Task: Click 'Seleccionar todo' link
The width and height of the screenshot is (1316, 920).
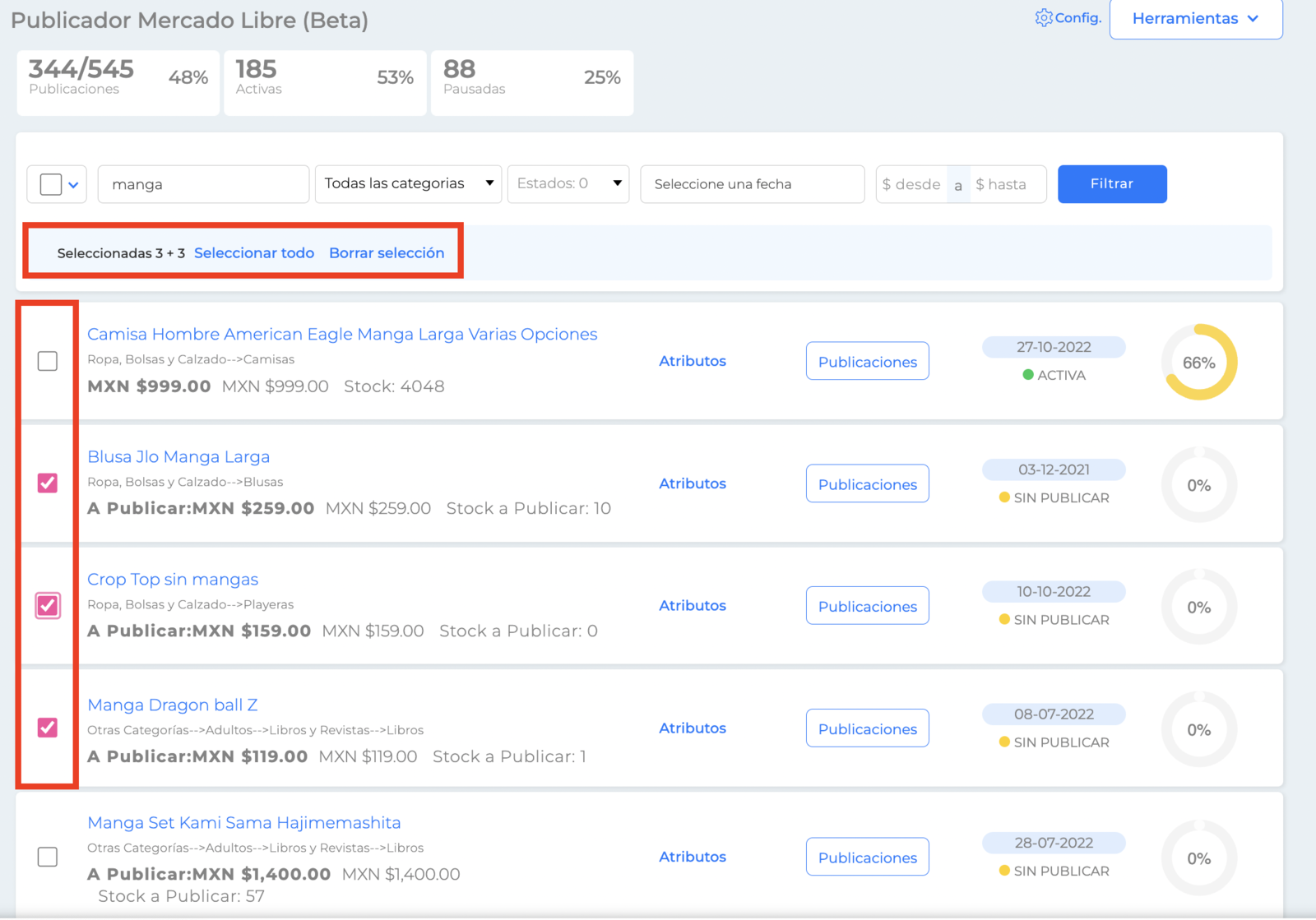Action: pyautogui.click(x=254, y=253)
